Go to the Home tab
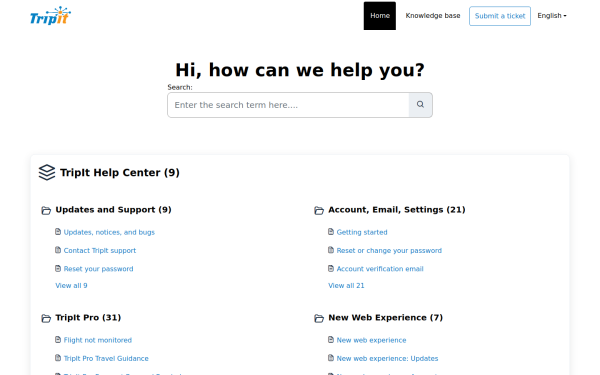Image resolution: width=600 pixels, height=375 pixels. click(x=380, y=16)
